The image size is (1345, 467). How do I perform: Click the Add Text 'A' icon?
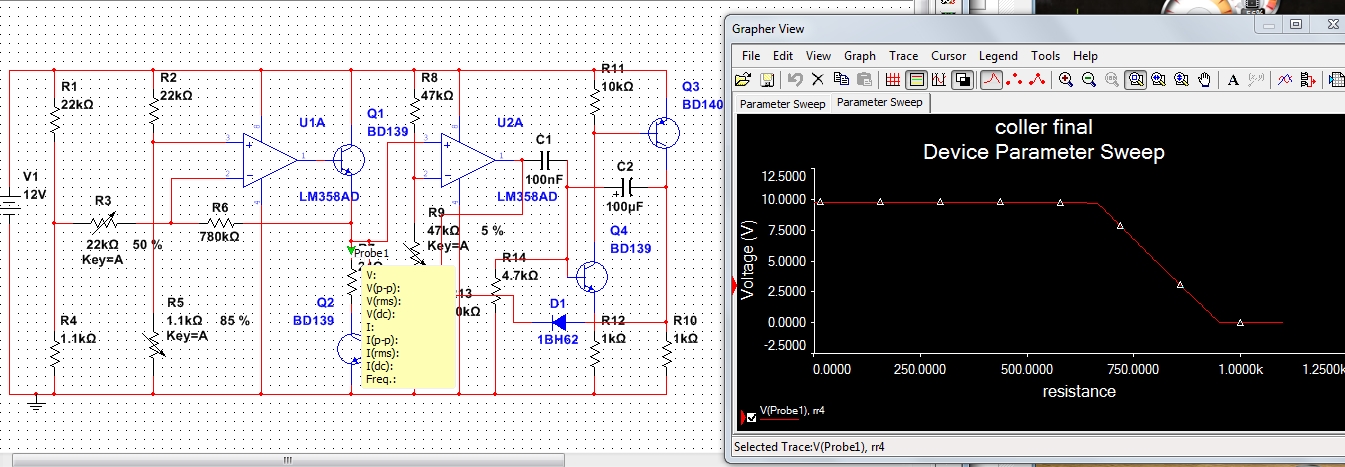coord(1233,80)
